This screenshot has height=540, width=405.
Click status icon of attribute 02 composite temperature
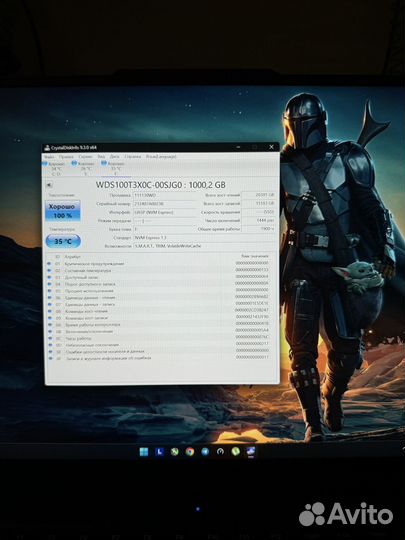point(49,271)
